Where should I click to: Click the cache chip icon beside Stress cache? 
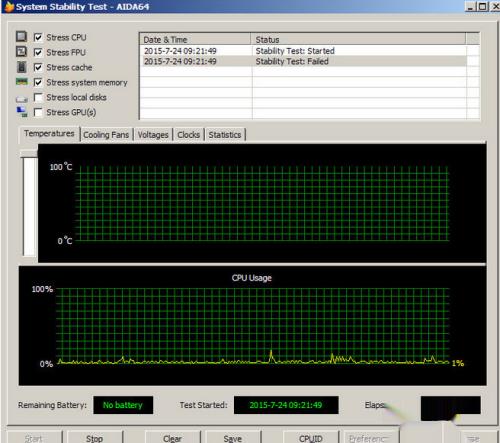point(21,67)
